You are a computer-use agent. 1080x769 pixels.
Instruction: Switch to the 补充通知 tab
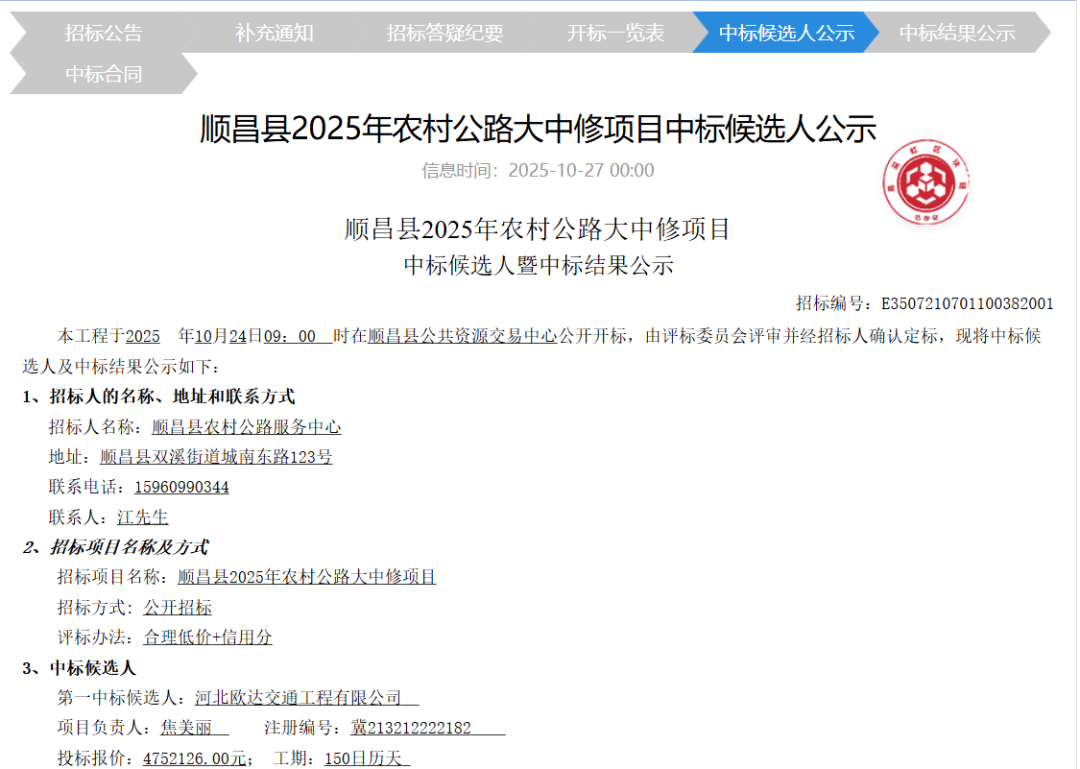tap(274, 33)
